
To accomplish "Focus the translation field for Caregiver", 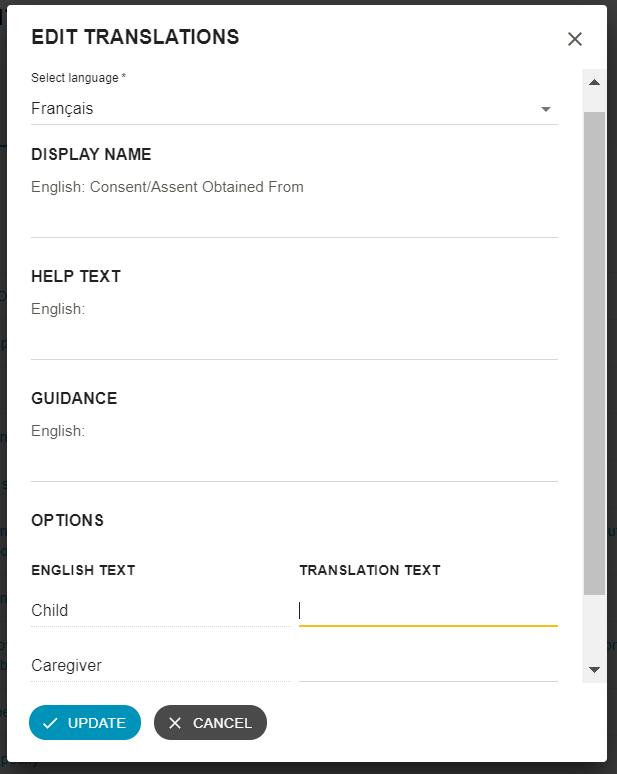I will [x=428, y=666].
